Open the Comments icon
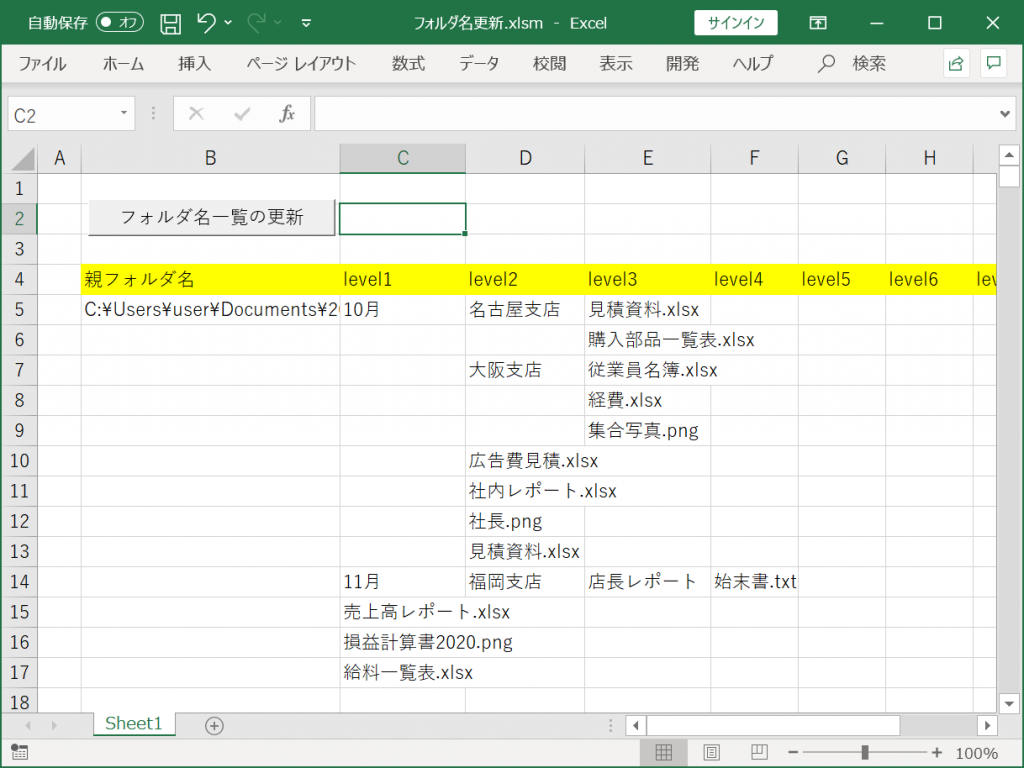 coord(993,63)
